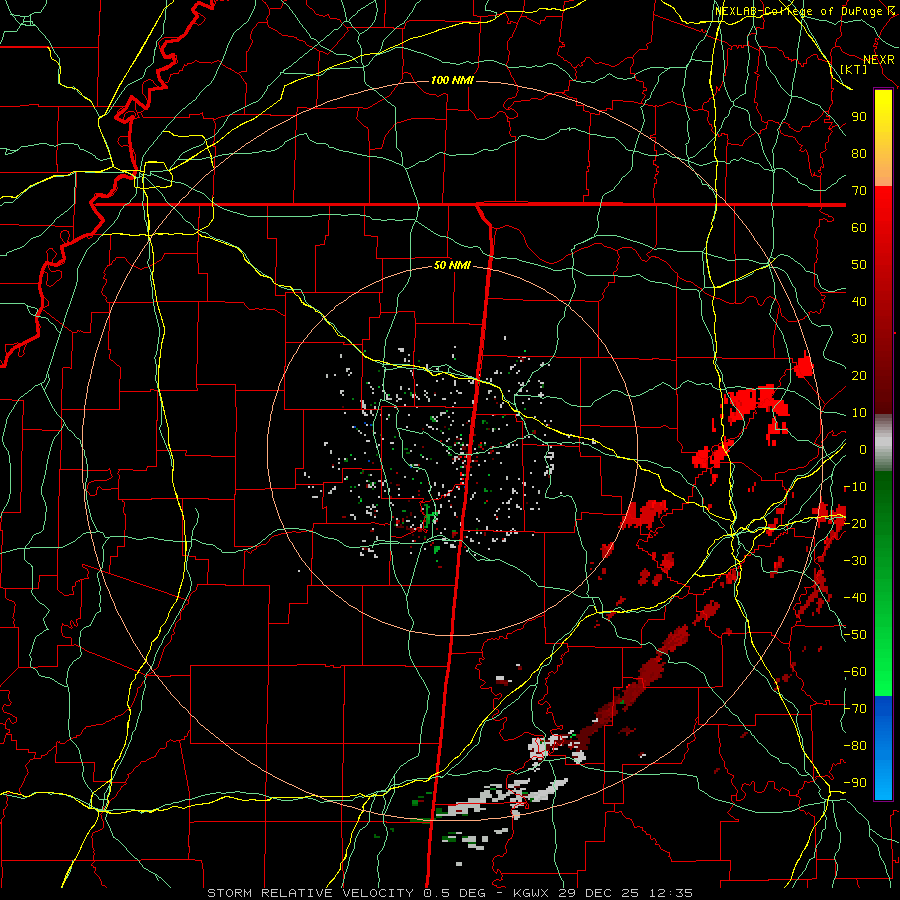Click the -40 value on velocity scale
The image size is (900, 900).
(855, 598)
